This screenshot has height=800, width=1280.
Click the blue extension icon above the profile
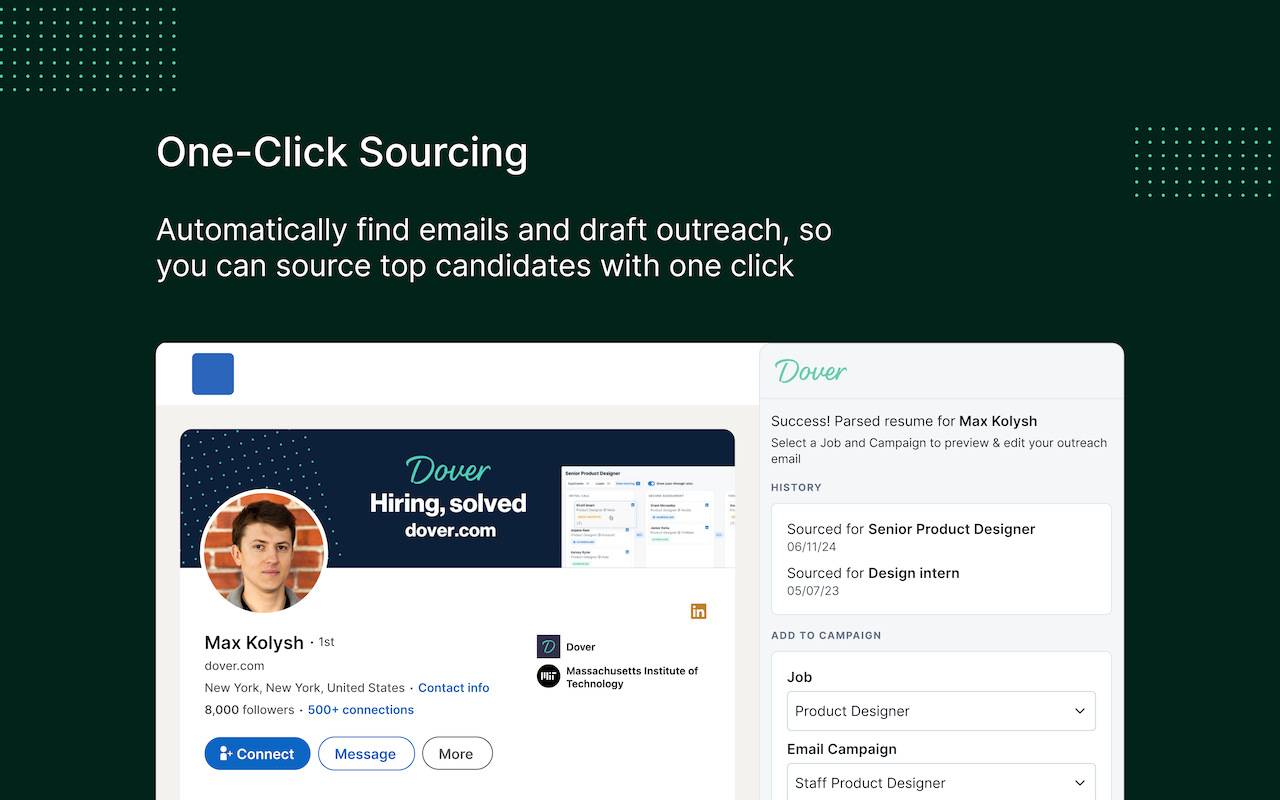pos(212,373)
